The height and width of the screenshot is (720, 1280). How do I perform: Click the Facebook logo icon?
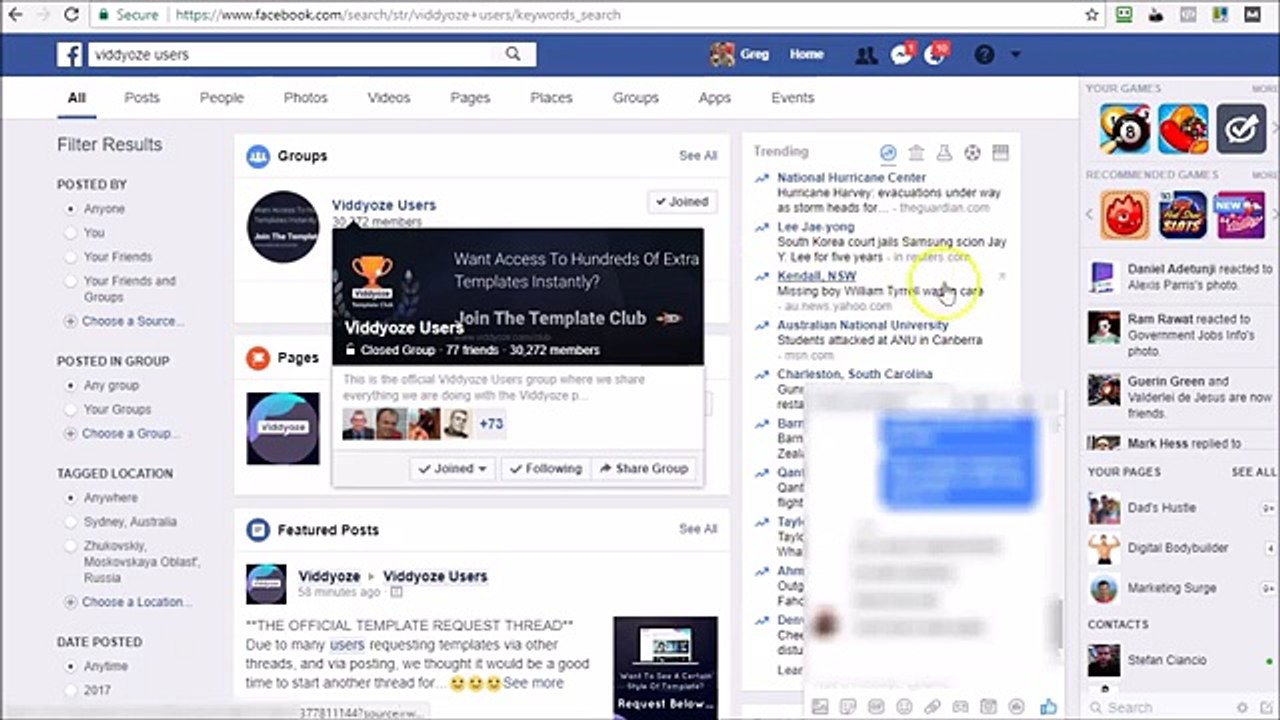click(70, 54)
